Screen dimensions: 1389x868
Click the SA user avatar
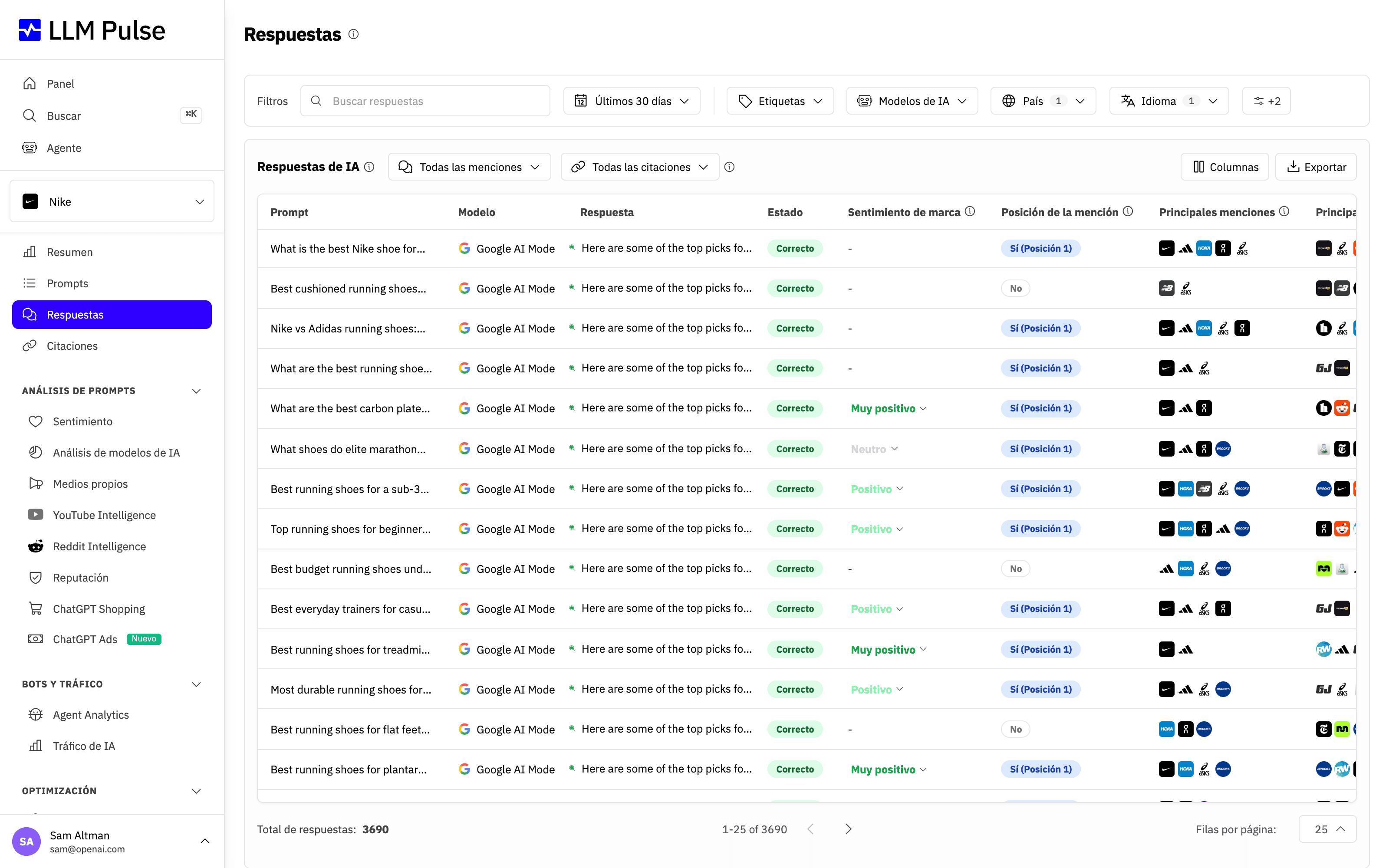(26, 842)
